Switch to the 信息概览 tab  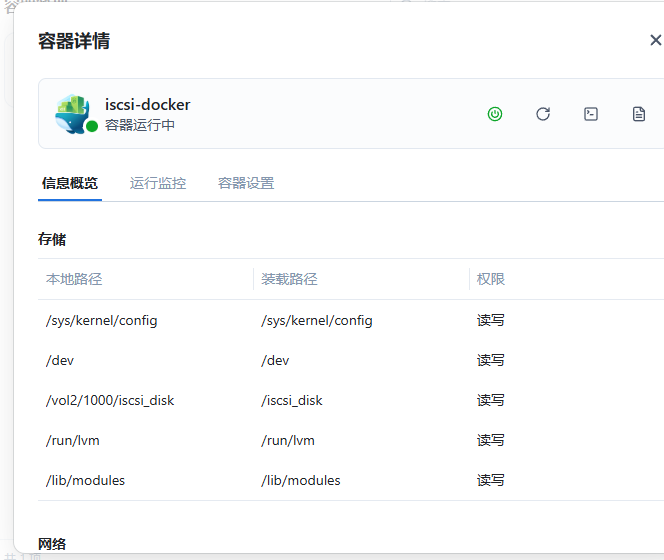click(x=70, y=183)
